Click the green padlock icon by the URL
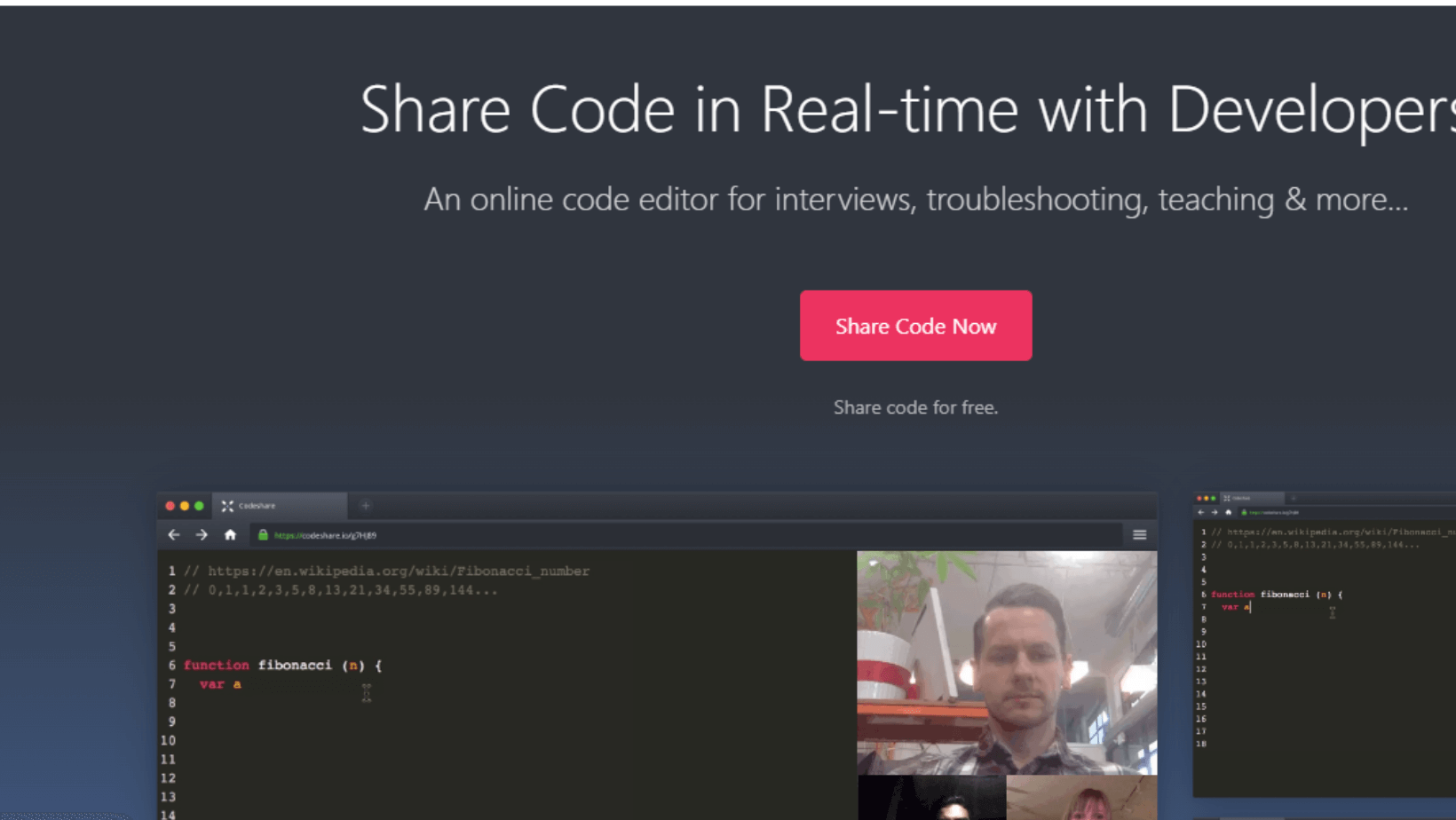Viewport: 1456px width, 820px height. click(263, 535)
